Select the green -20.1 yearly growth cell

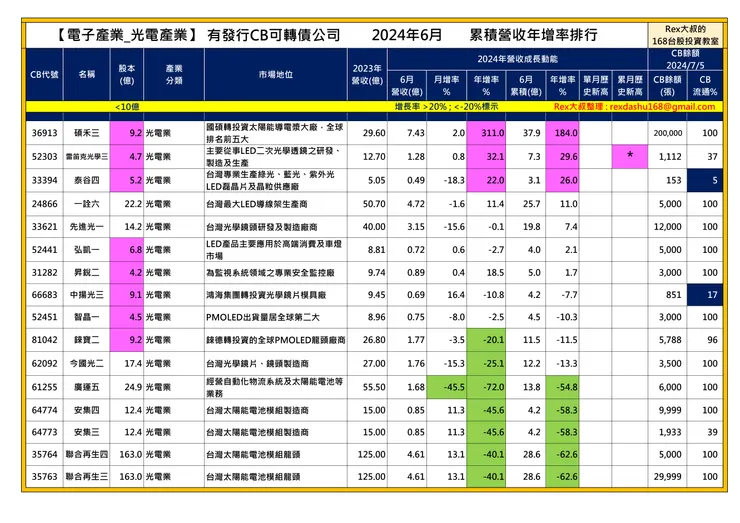click(486, 340)
